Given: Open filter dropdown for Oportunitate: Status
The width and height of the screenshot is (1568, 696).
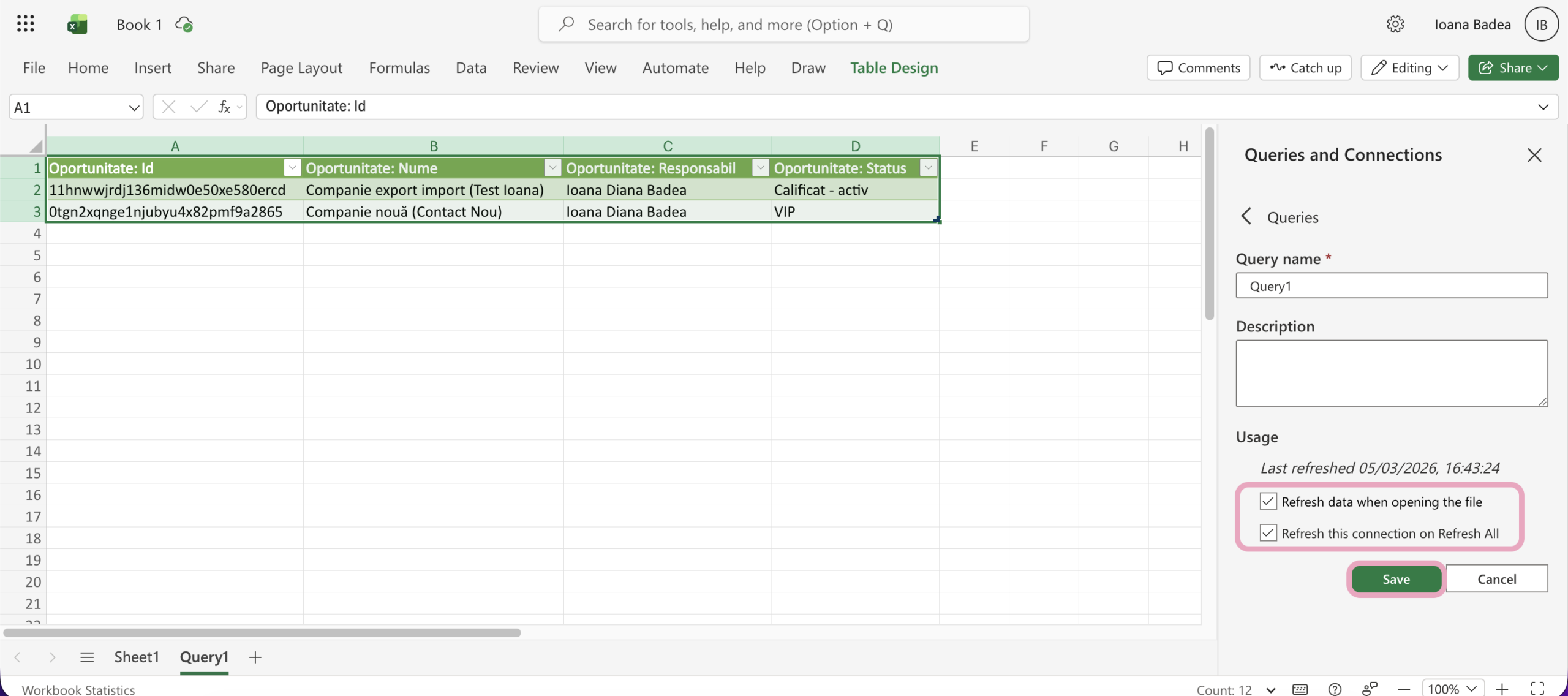Looking at the screenshot, I should [x=928, y=168].
